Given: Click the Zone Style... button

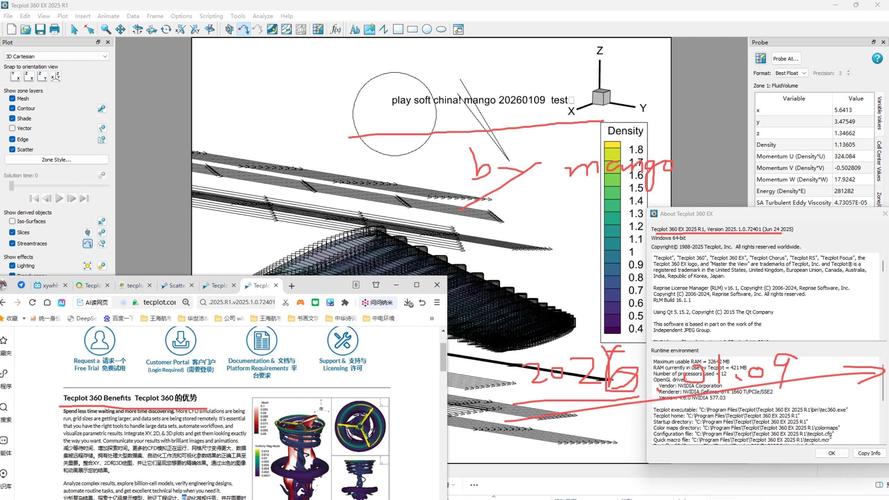Looking at the screenshot, I should 56,160.
